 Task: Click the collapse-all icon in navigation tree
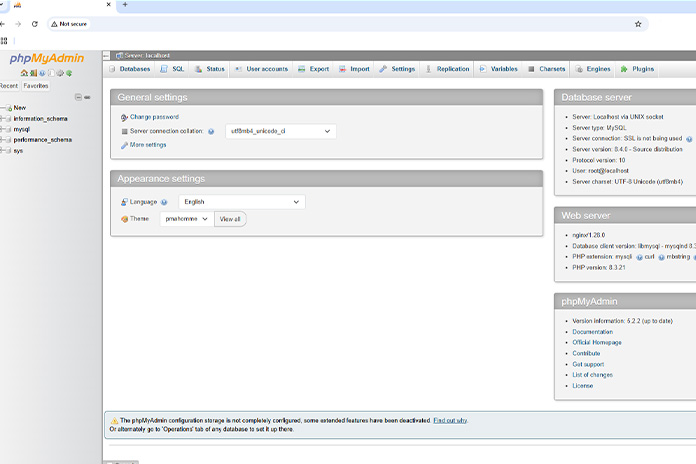pos(78,97)
